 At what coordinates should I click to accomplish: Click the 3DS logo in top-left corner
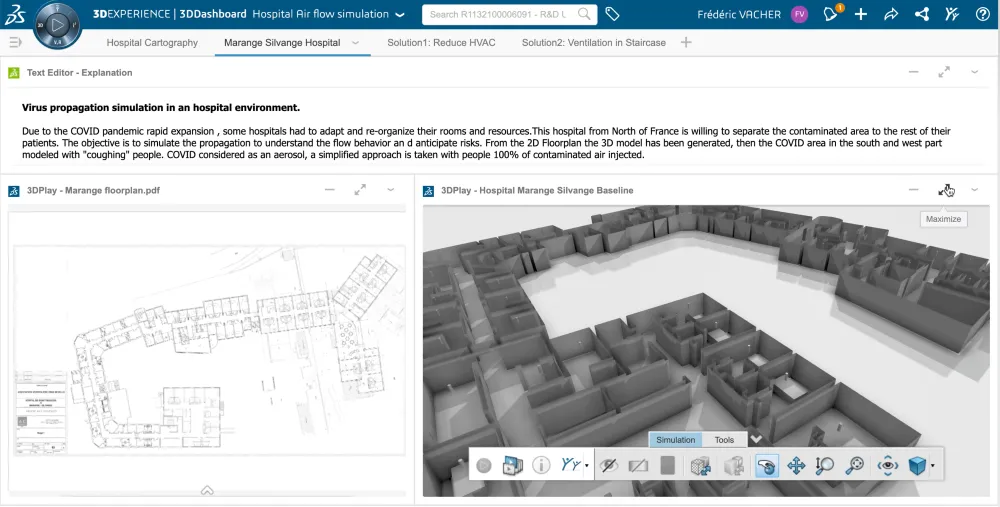pyautogui.click(x=15, y=15)
